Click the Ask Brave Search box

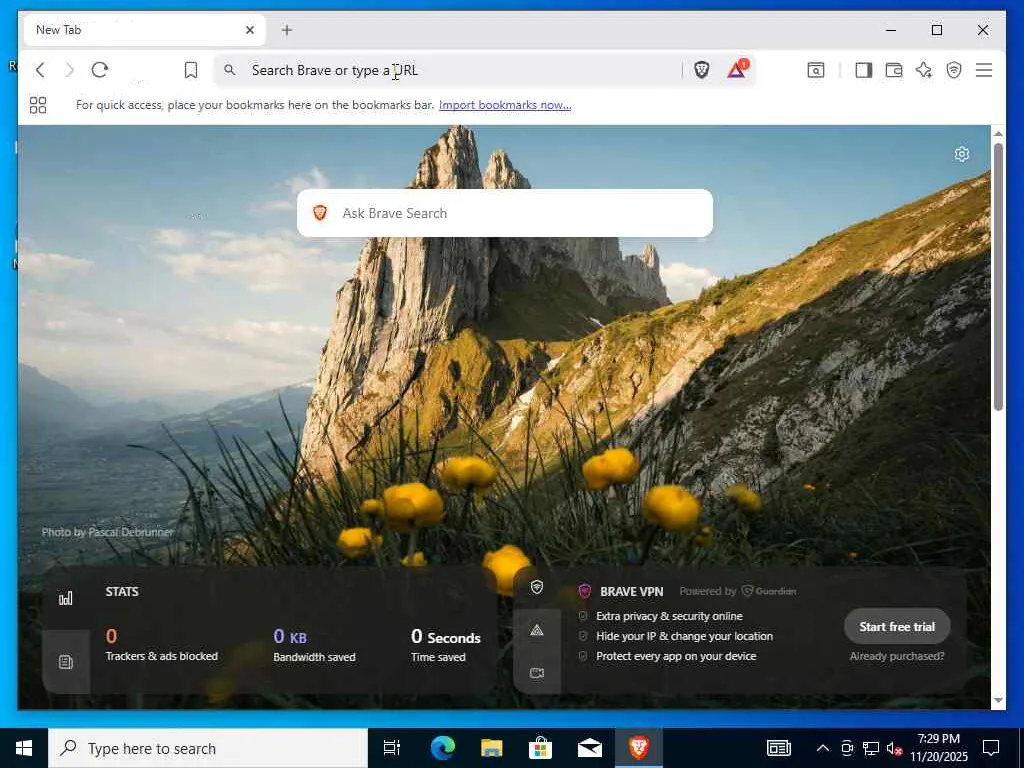tap(505, 213)
